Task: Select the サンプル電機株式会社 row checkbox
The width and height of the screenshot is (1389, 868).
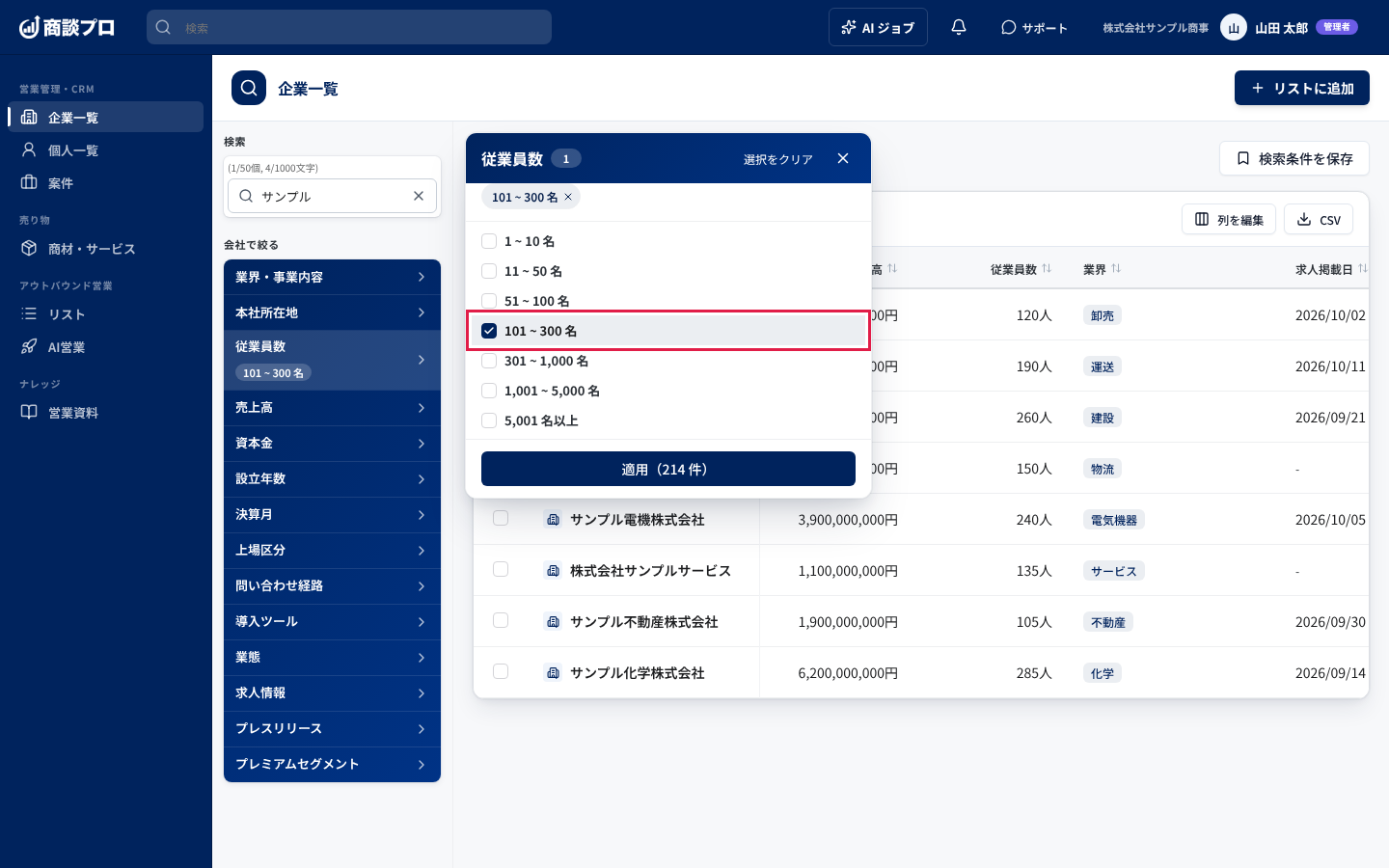Action: 501,518
